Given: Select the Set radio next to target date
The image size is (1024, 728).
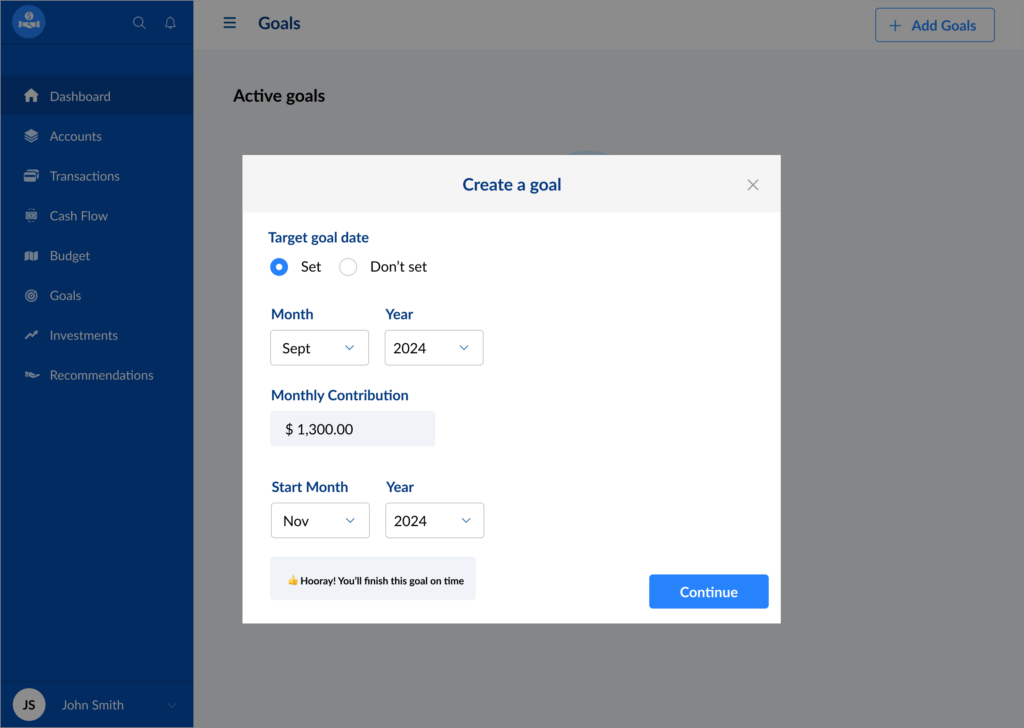Looking at the screenshot, I should (279, 267).
